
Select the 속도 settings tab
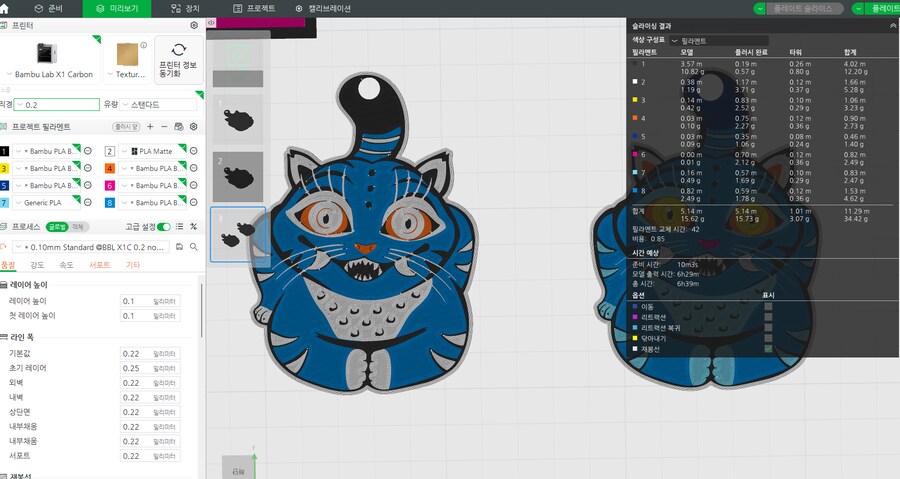[67, 265]
